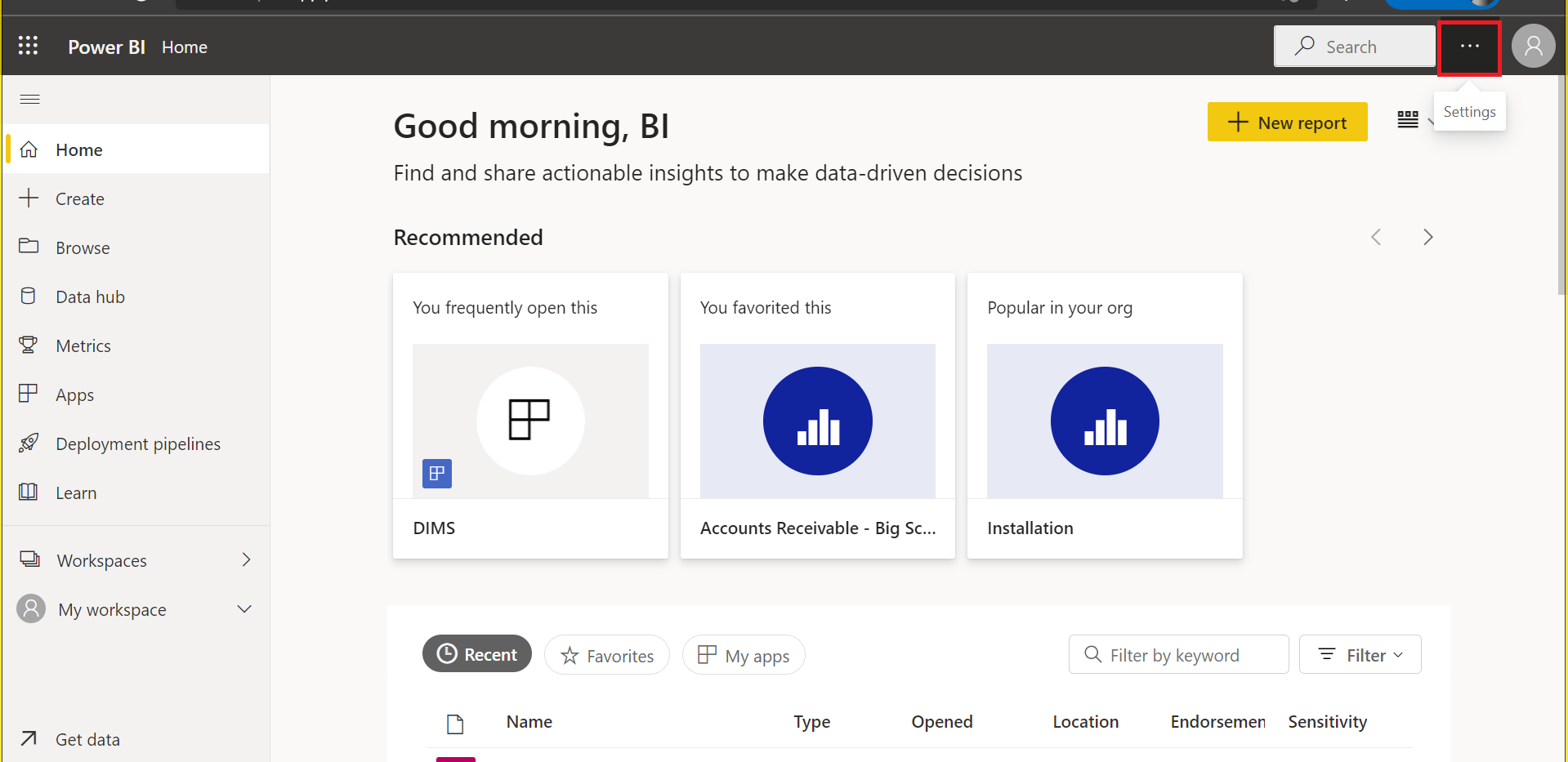Click the Data hub cylinder icon

[29, 296]
